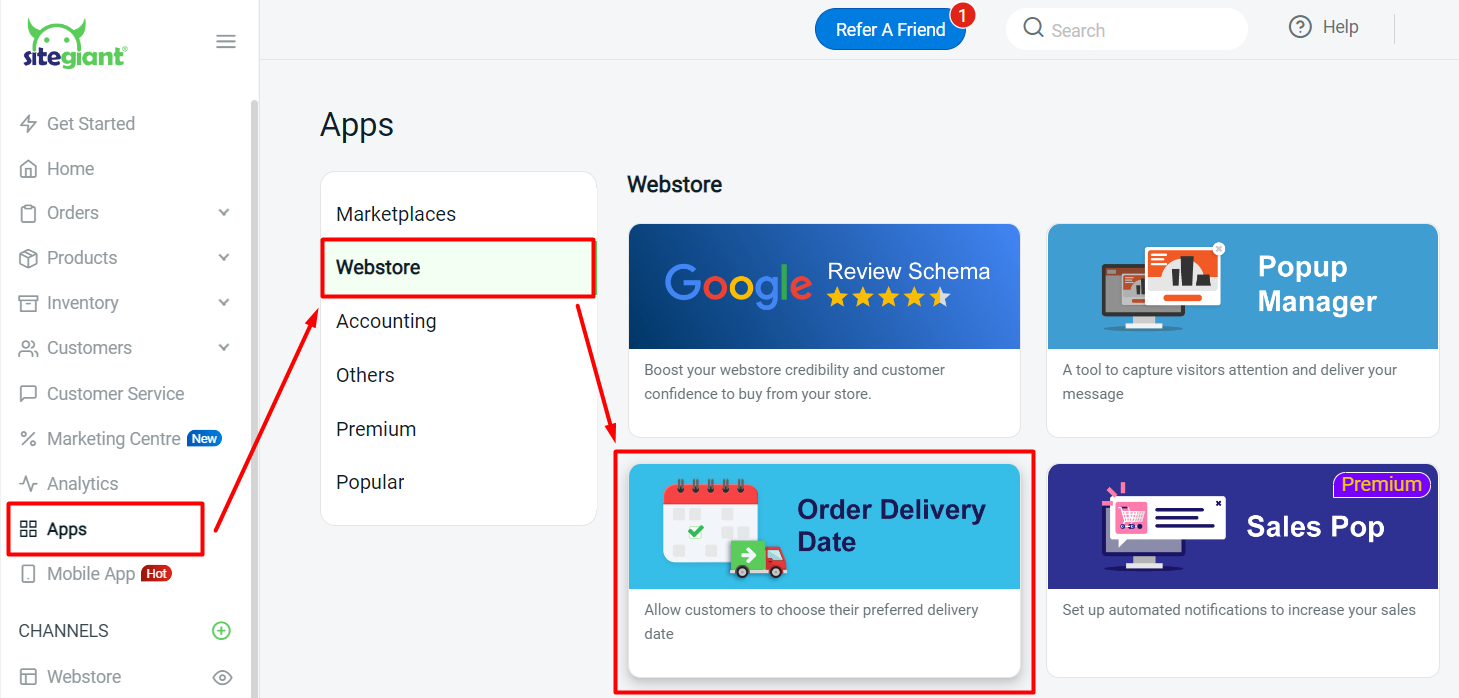Click the Refer A Friend button
Image resolution: width=1459 pixels, height=698 pixels.
click(890, 29)
